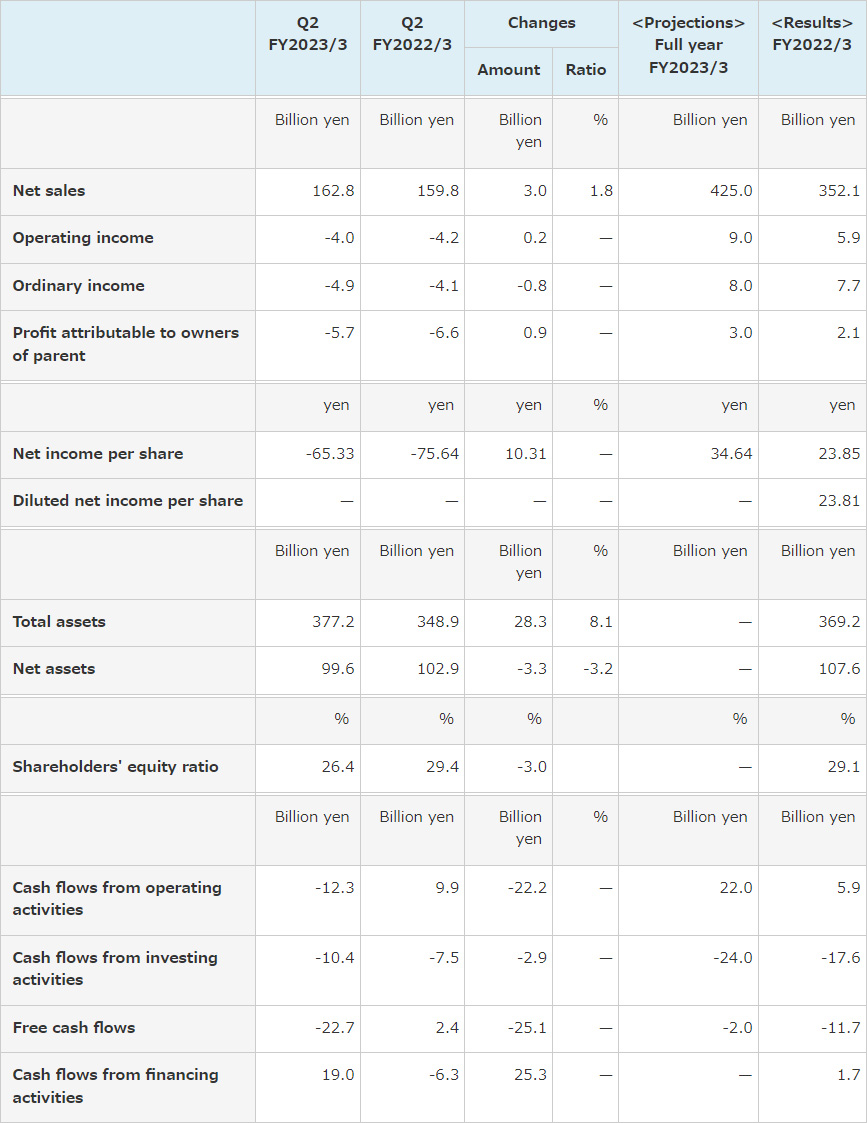Click the Changes header cell
The height and width of the screenshot is (1123, 867).
[x=541, y=23]
